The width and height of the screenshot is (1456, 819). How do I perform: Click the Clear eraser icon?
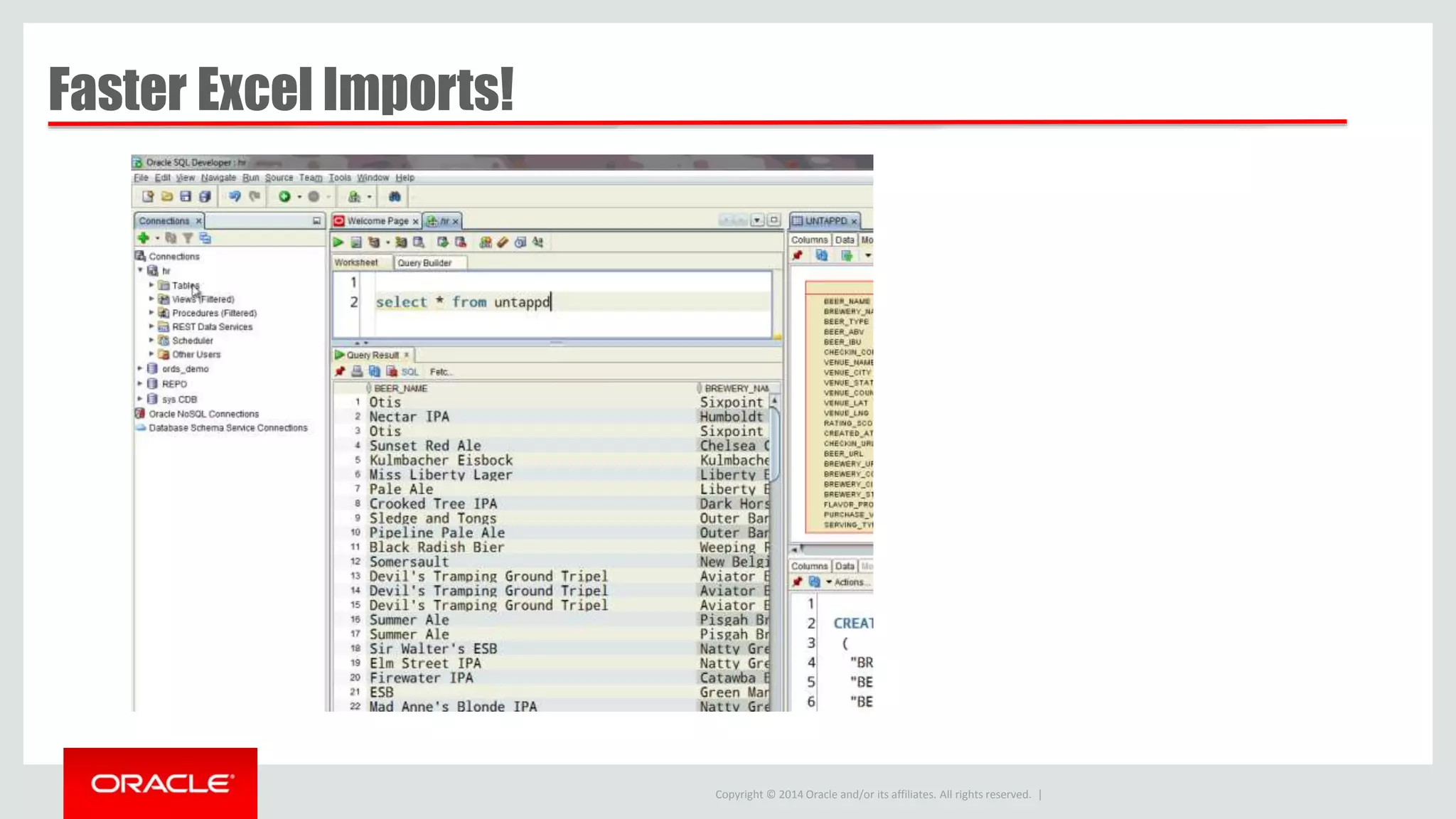(x=503, y=242)
